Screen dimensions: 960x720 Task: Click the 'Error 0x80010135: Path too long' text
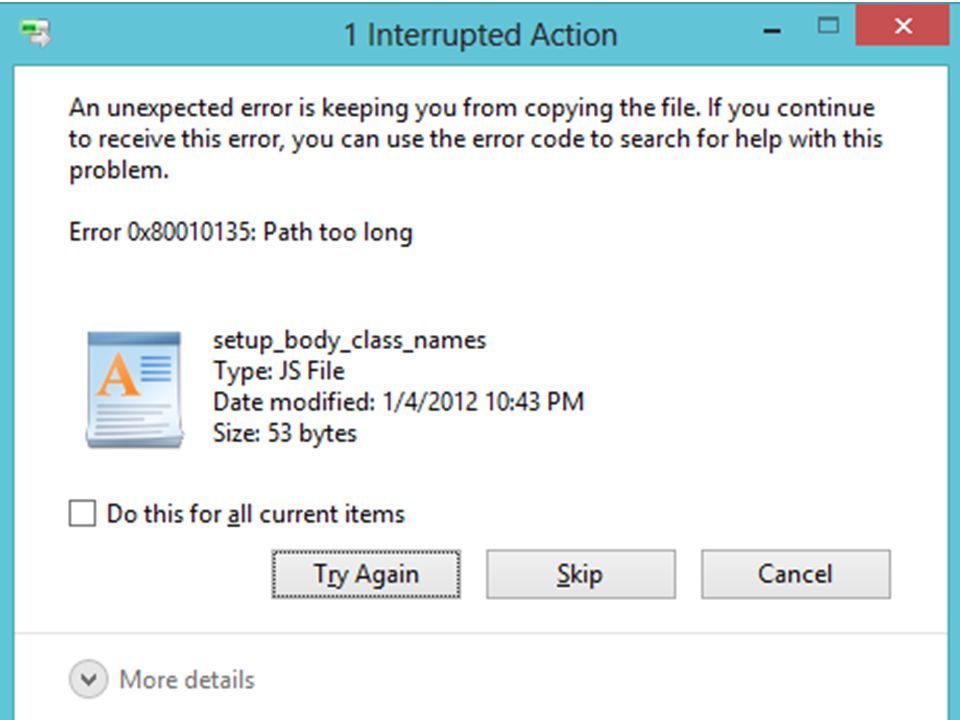pos(241,233)
